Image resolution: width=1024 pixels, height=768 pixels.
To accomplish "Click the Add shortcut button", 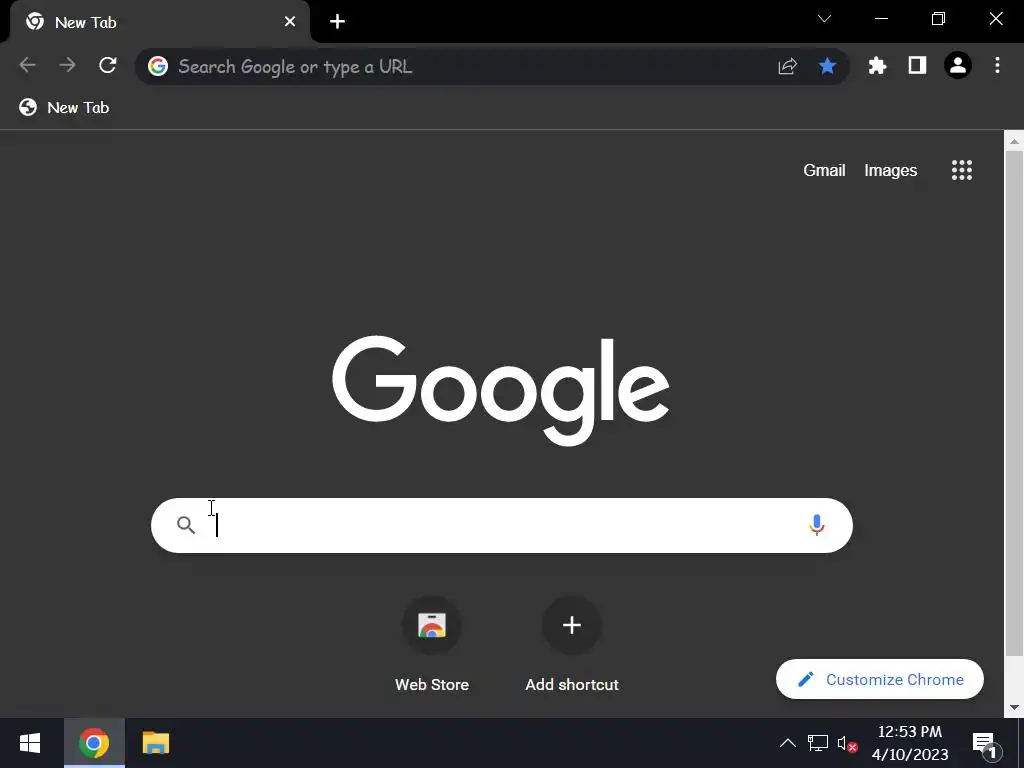I will (572, 645).
